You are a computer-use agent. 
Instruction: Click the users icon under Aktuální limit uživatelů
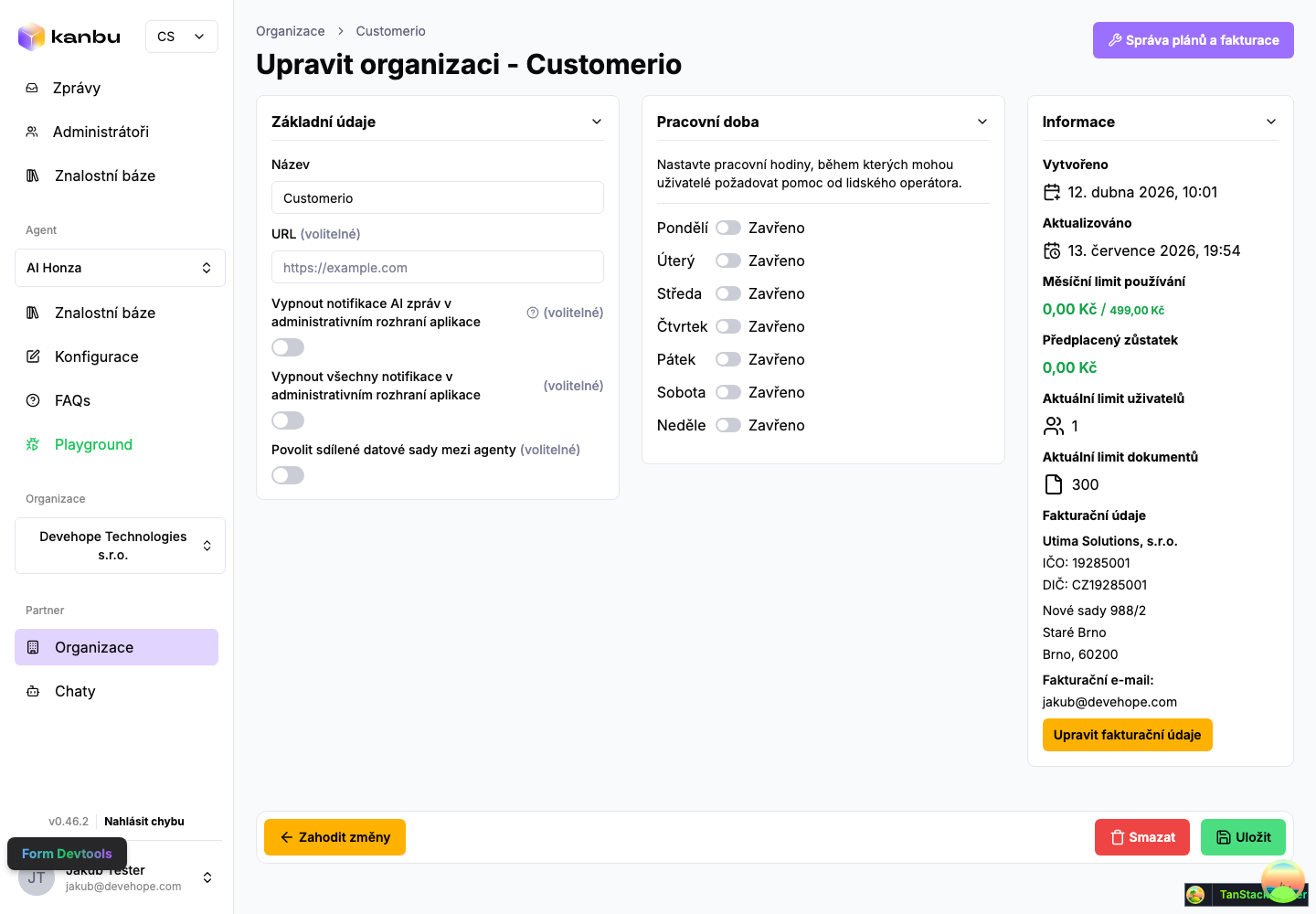click(1054, 426)
